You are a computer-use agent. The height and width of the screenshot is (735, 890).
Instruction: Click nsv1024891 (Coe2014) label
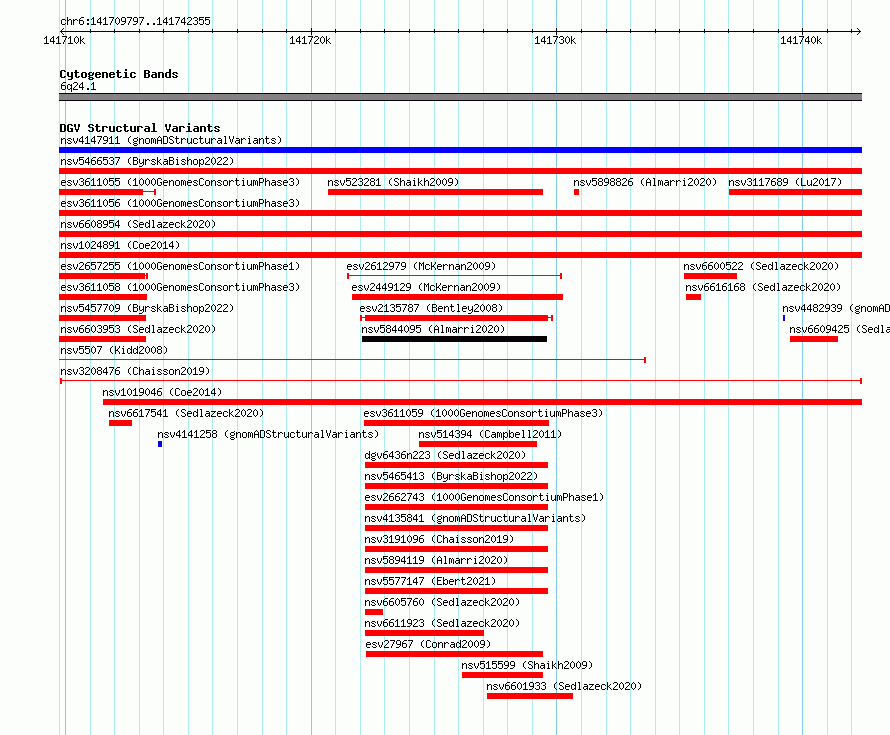tap(120, 245)
